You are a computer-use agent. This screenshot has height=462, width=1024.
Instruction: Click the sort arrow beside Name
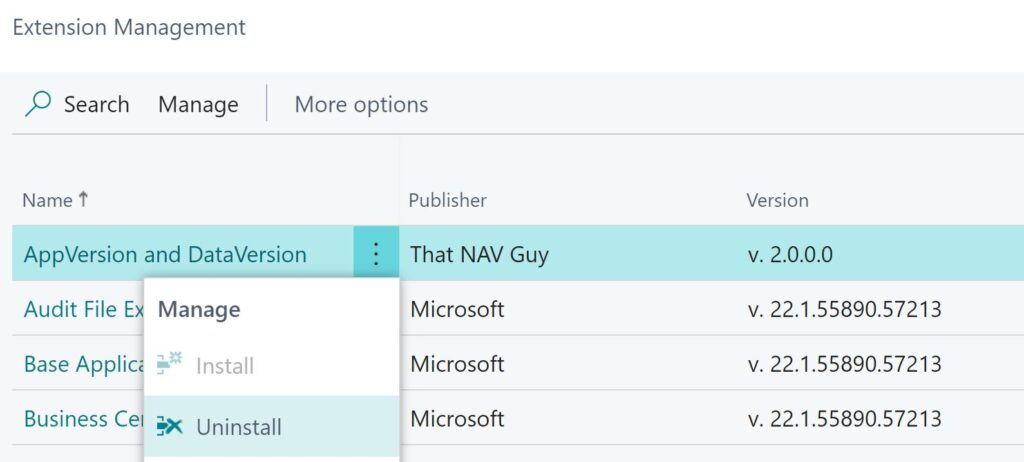(83, 199)
